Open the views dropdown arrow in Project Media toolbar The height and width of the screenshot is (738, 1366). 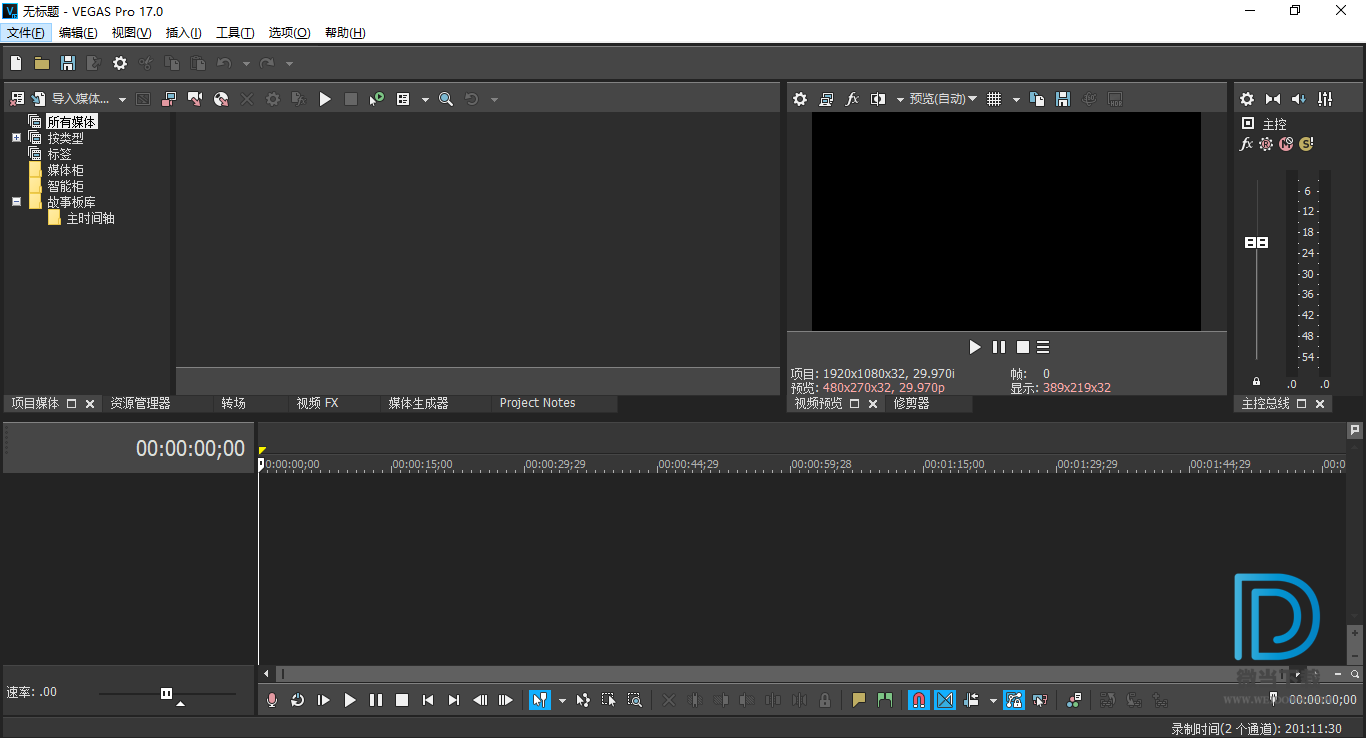coord(425,99)
